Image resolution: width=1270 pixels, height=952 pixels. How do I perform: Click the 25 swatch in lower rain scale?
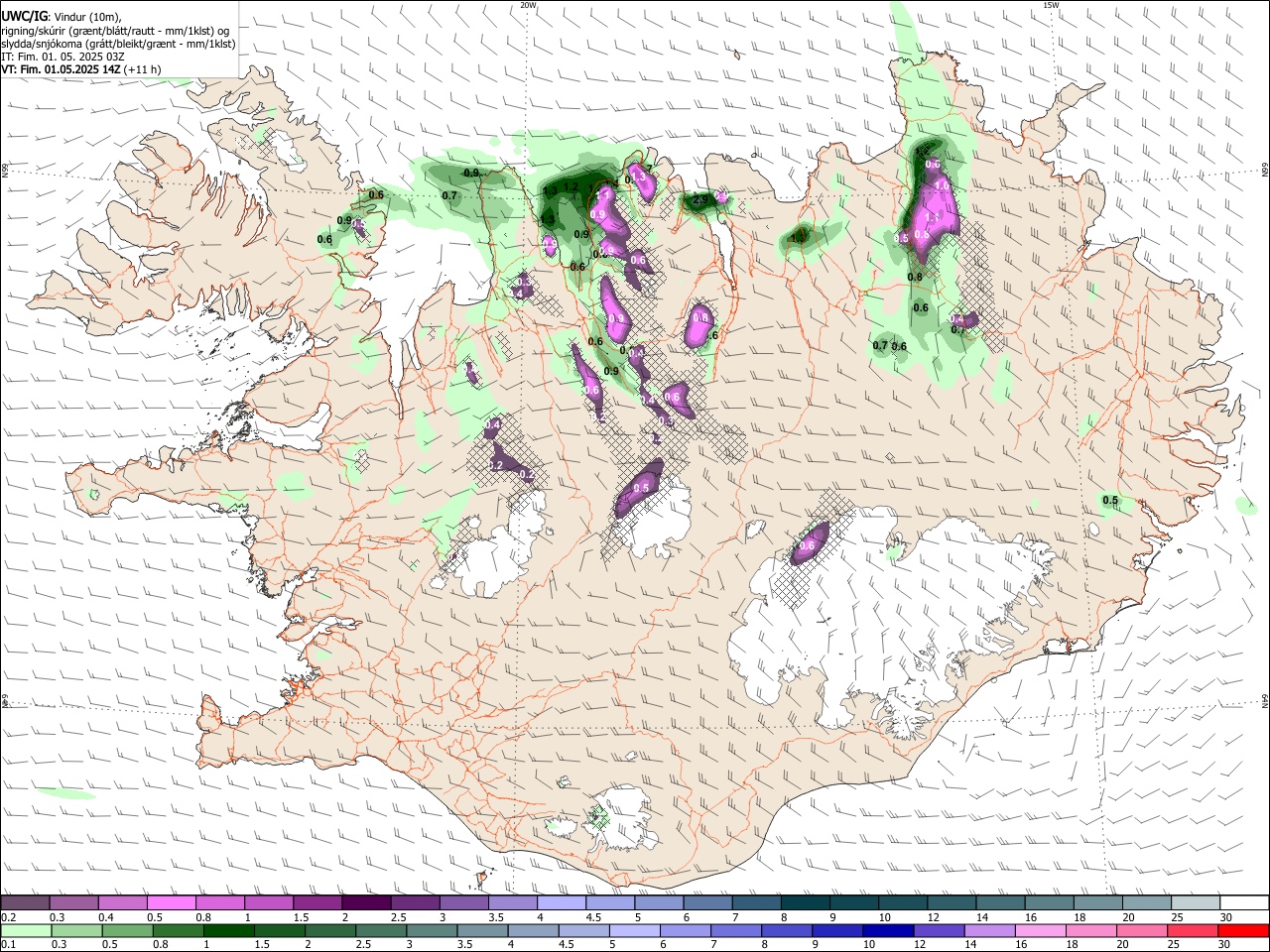tap(1194, 931)
